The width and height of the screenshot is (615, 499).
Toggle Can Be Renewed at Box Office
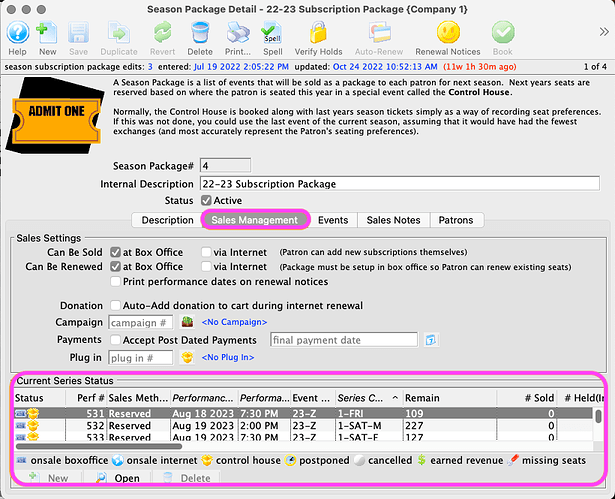point(115,267)
